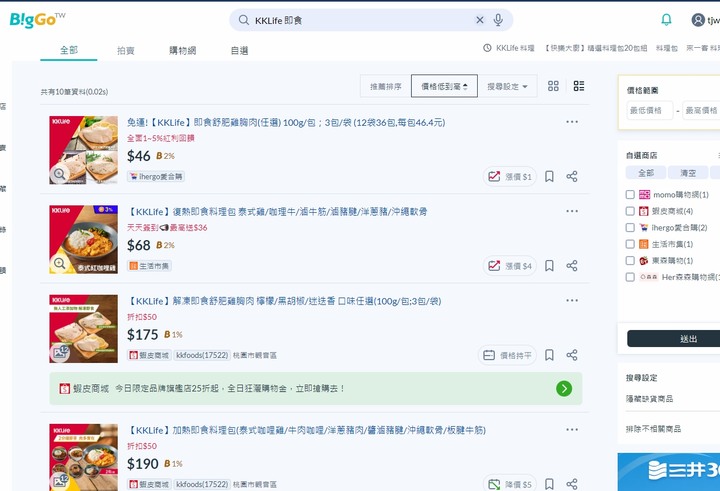This screenshot has height=491, width=720.
Task: Open the 解凍即食舒肥雞胸肉 listing title
Action: click(284, 301)
